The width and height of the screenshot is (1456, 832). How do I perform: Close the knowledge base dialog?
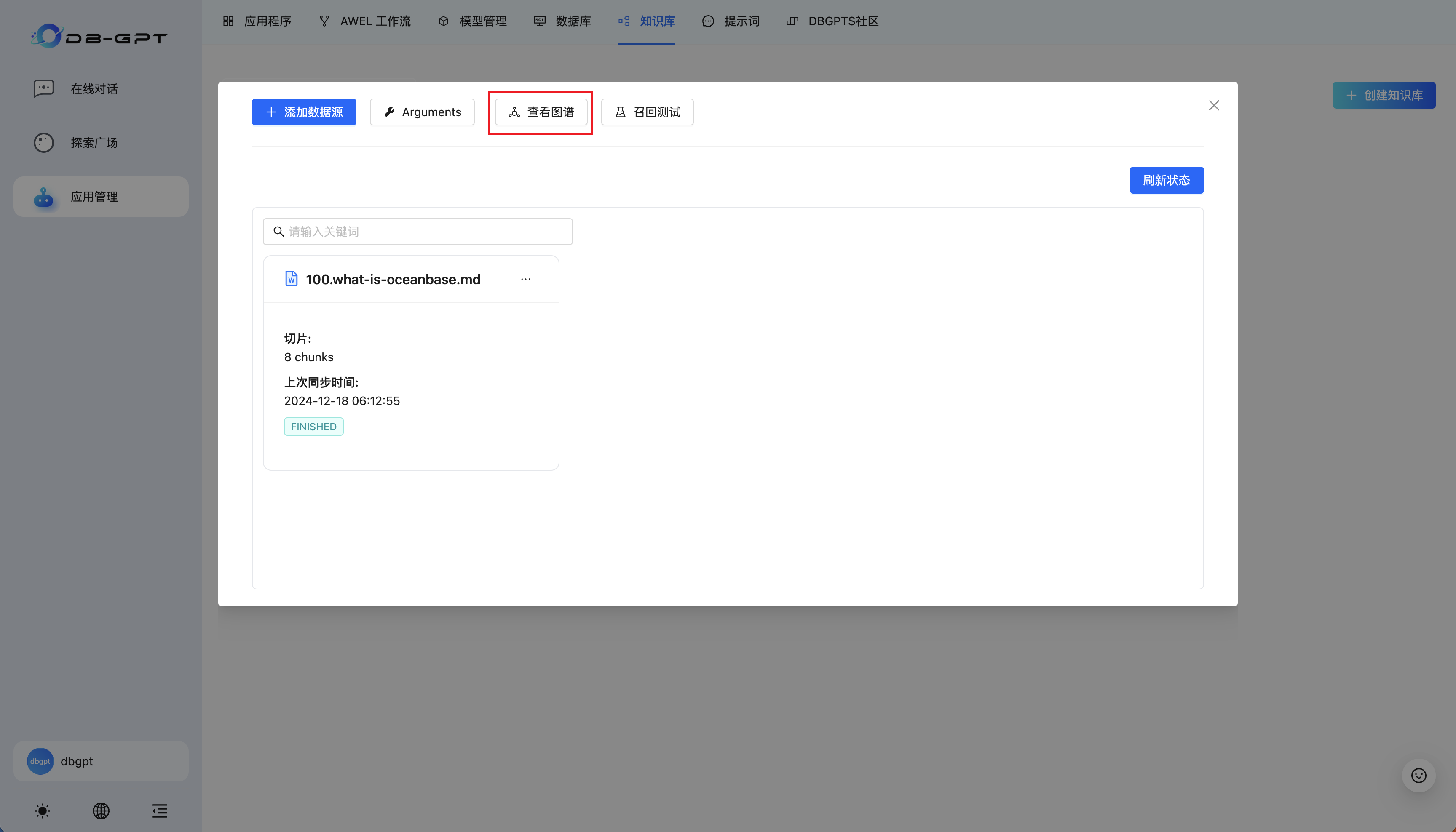click(x=1214, y=105)
